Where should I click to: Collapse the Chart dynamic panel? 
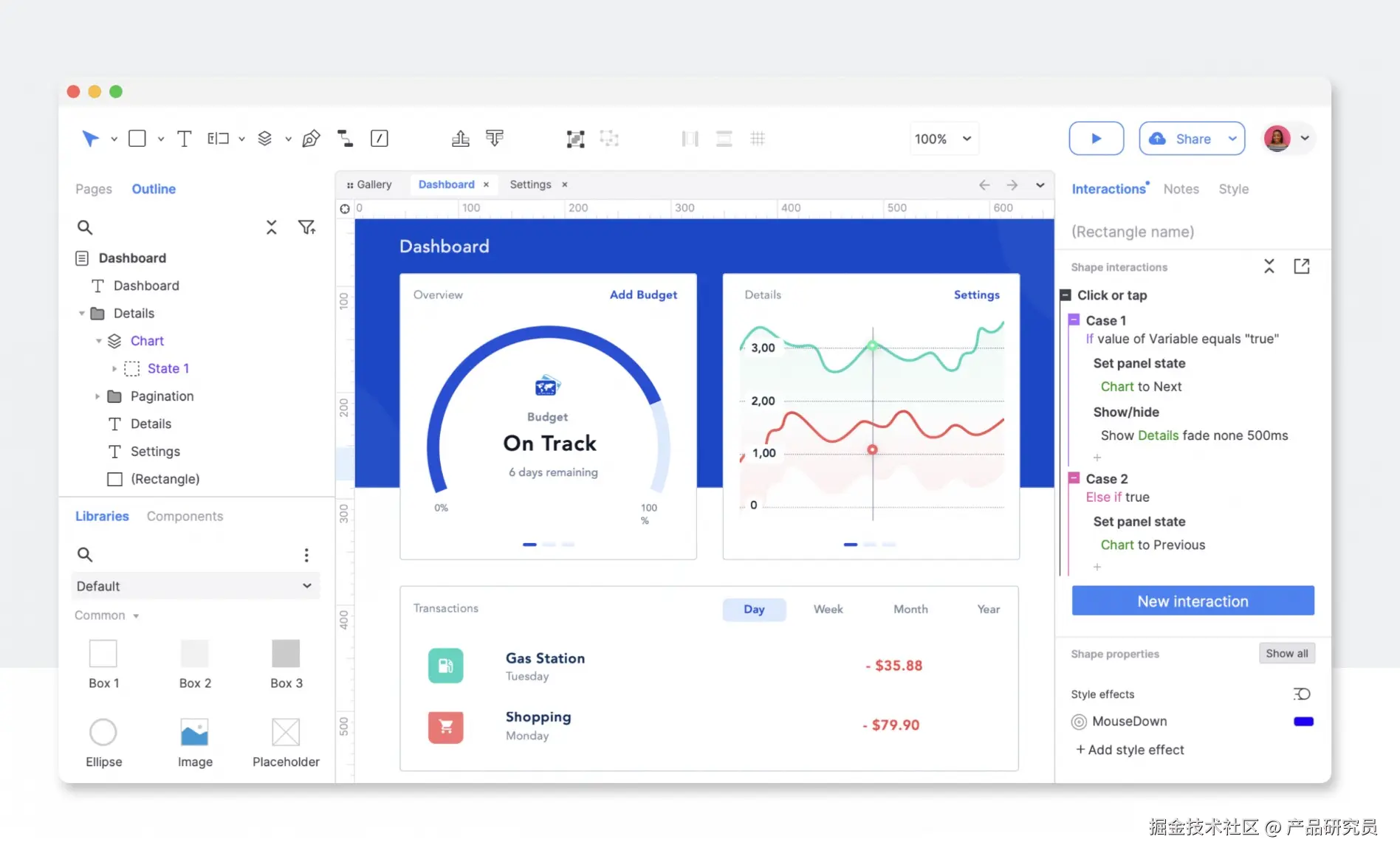point(98,341)
